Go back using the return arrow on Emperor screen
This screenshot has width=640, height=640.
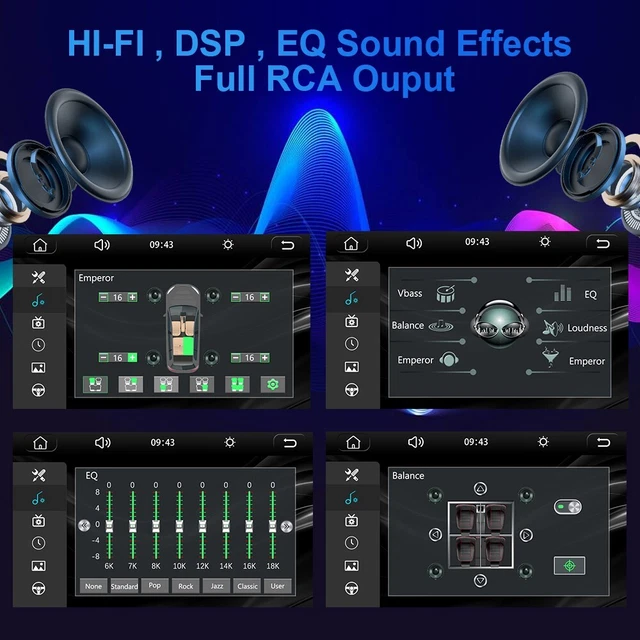[287, 245]
